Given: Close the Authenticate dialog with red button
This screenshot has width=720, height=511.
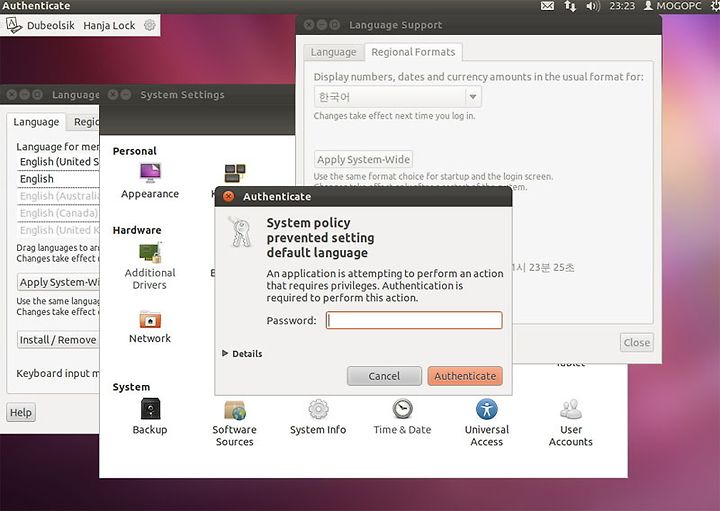Looking at the screenshot, I should point(228,197).
